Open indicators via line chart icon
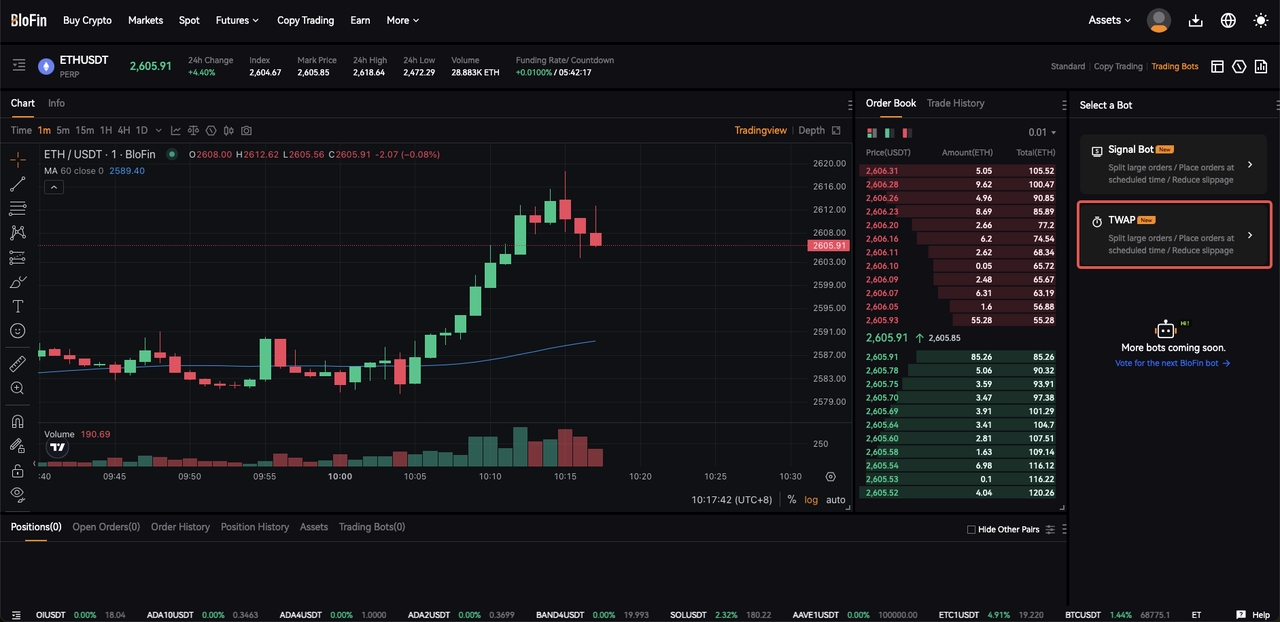The height and width of the screenshot is (622, 1280). pyautogui.click(x=176, y=130)
